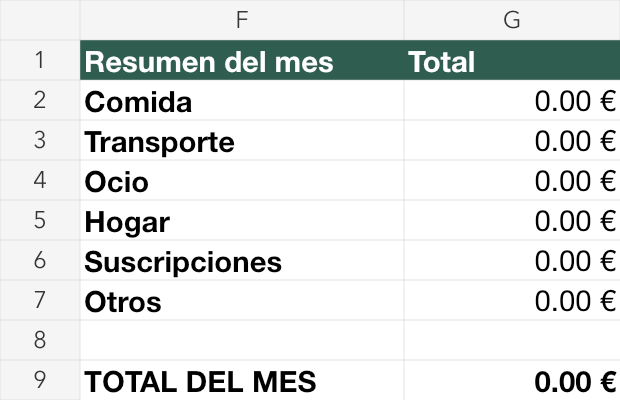The image size is (620, 400).
Task: Select the 'Hogar' label cell
Action: [242, 220]
